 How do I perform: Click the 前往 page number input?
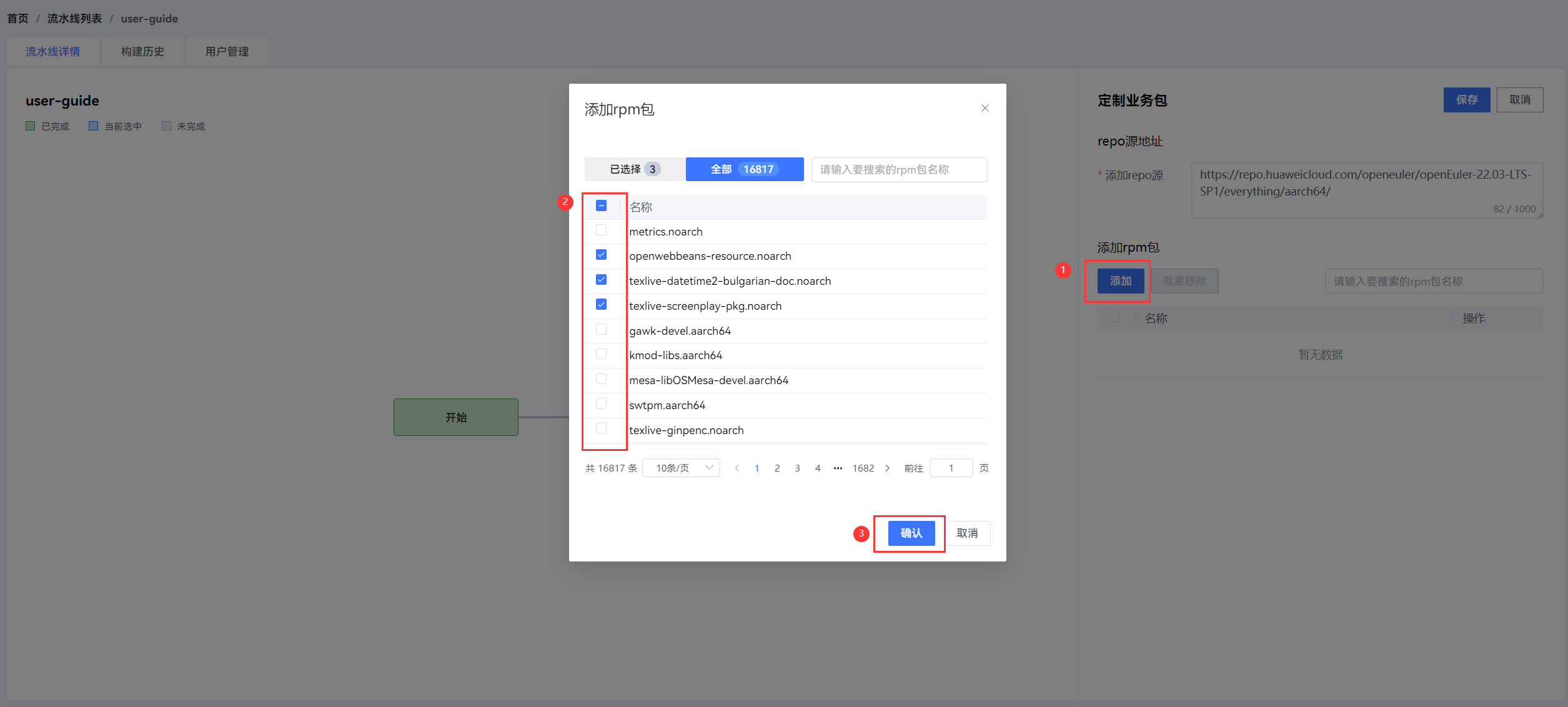(950, 468)
